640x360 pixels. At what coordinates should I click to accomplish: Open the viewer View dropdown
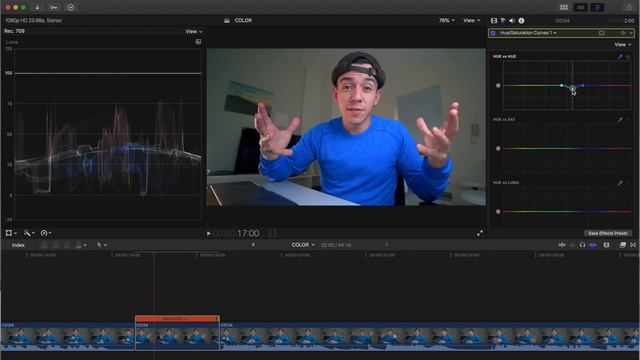471,20
